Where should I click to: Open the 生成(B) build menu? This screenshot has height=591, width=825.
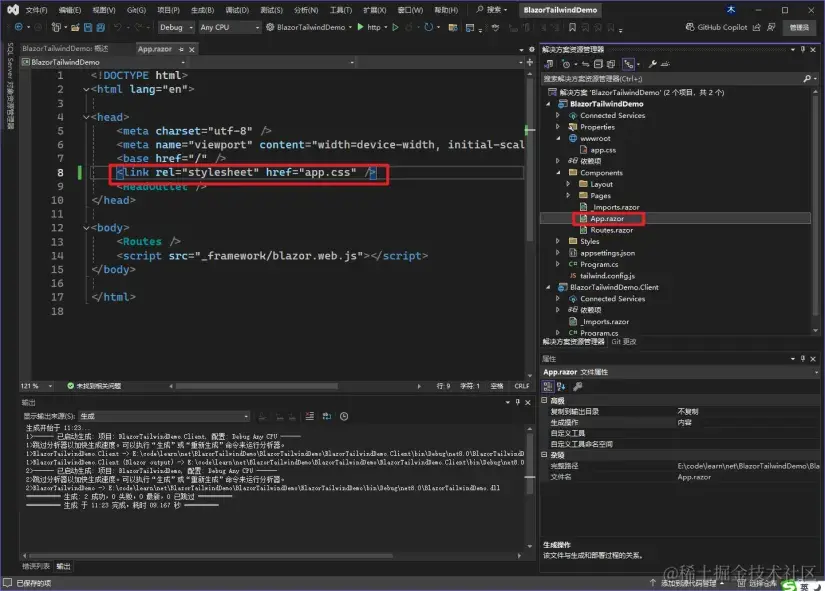[202, 10]
